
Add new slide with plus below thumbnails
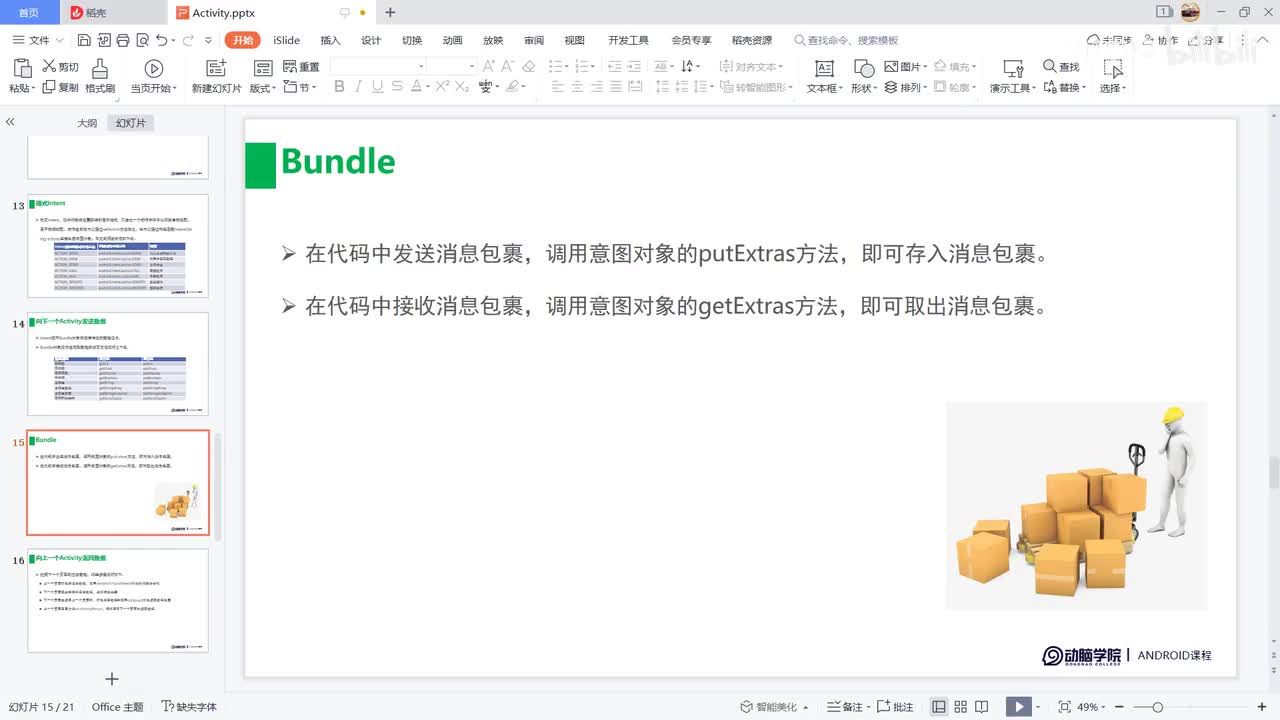(x=112, y=679)
